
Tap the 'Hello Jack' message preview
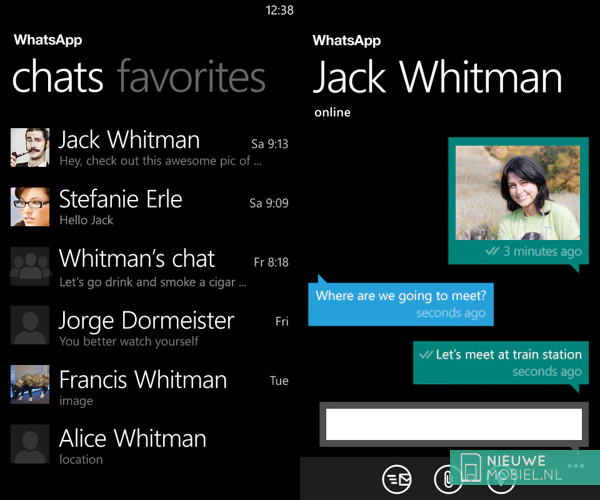(86, 220)
